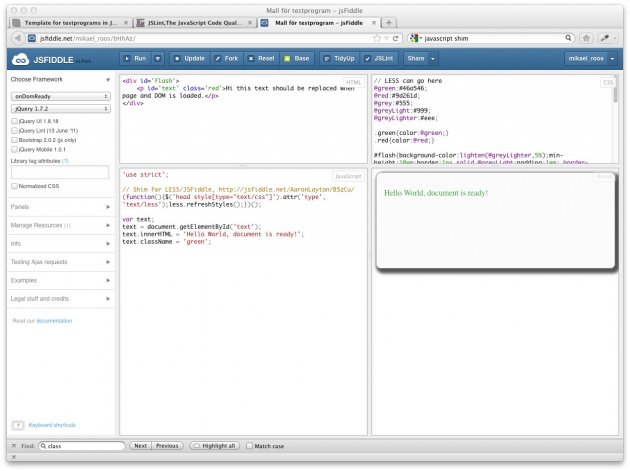Open the onDomReady load type dropdown

pos(61,96)
